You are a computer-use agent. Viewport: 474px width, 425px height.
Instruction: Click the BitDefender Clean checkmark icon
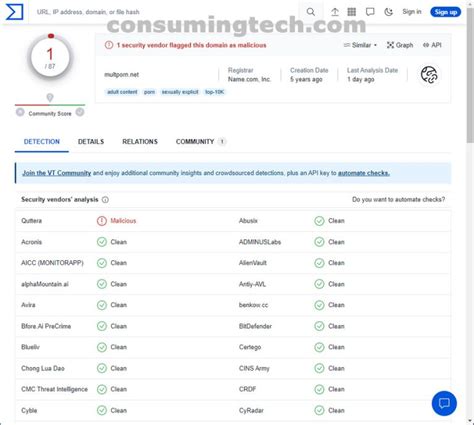(319, 326)
